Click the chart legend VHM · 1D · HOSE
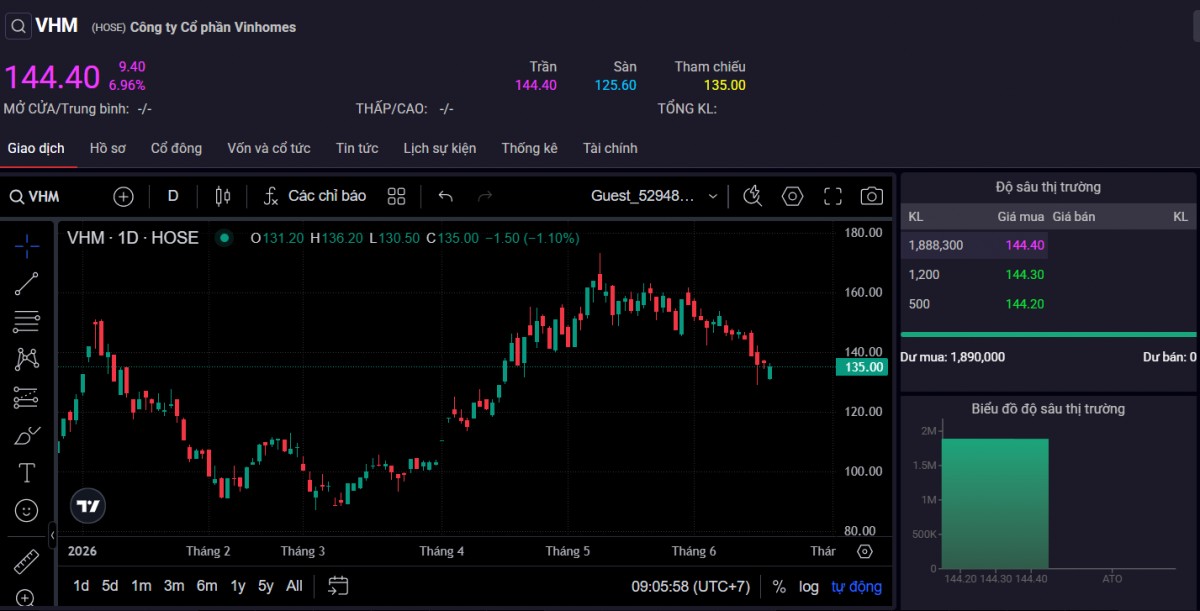Screen dimensions: 1200x611 [x=133, y=238]
